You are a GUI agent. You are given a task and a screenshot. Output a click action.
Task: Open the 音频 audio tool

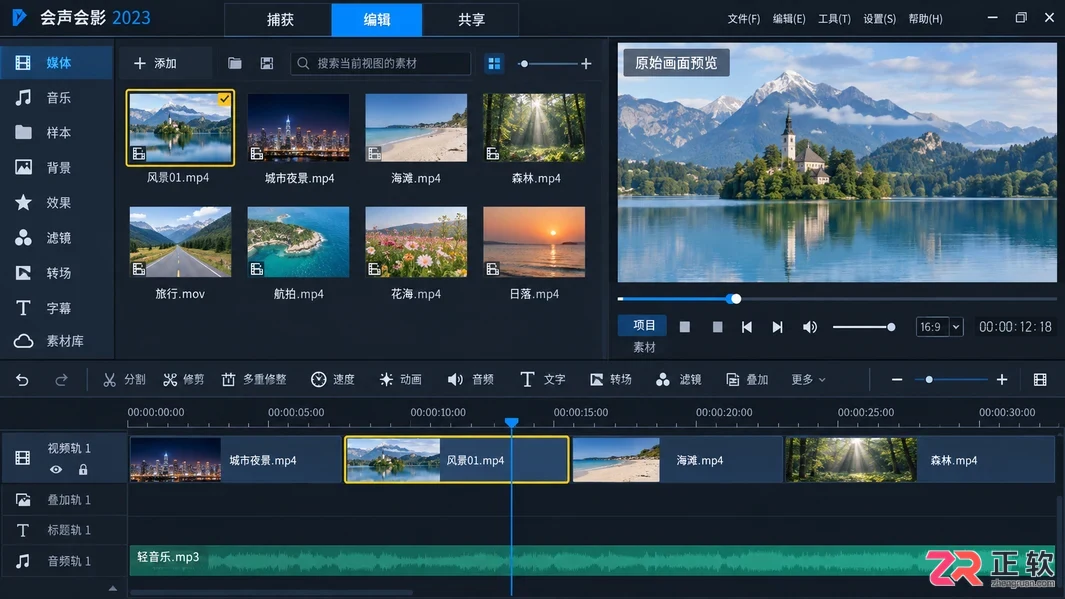click(x=471, y=380)
